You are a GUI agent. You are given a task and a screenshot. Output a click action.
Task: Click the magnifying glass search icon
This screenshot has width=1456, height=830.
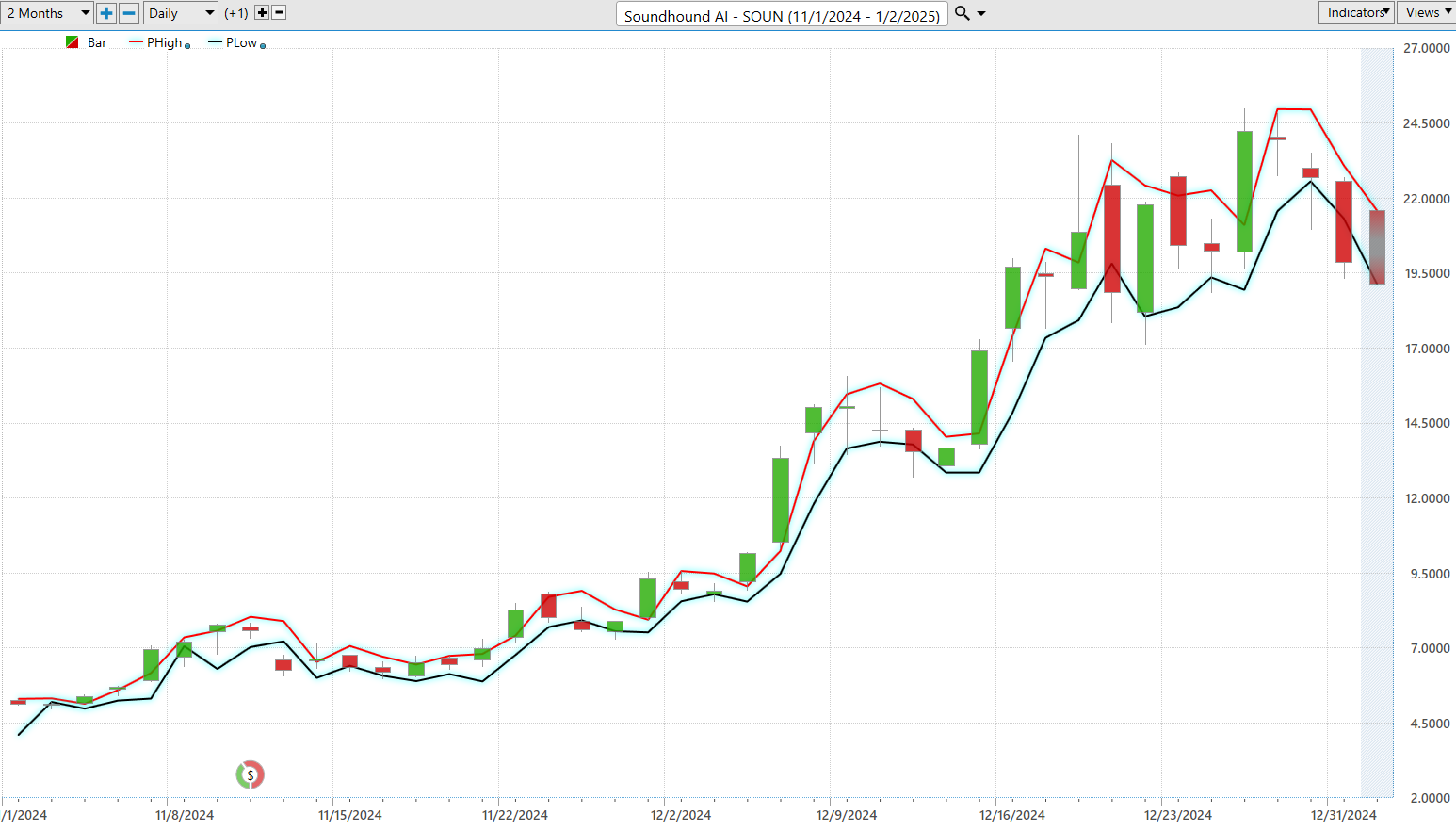pyautogui.click(x=962, y=13)
